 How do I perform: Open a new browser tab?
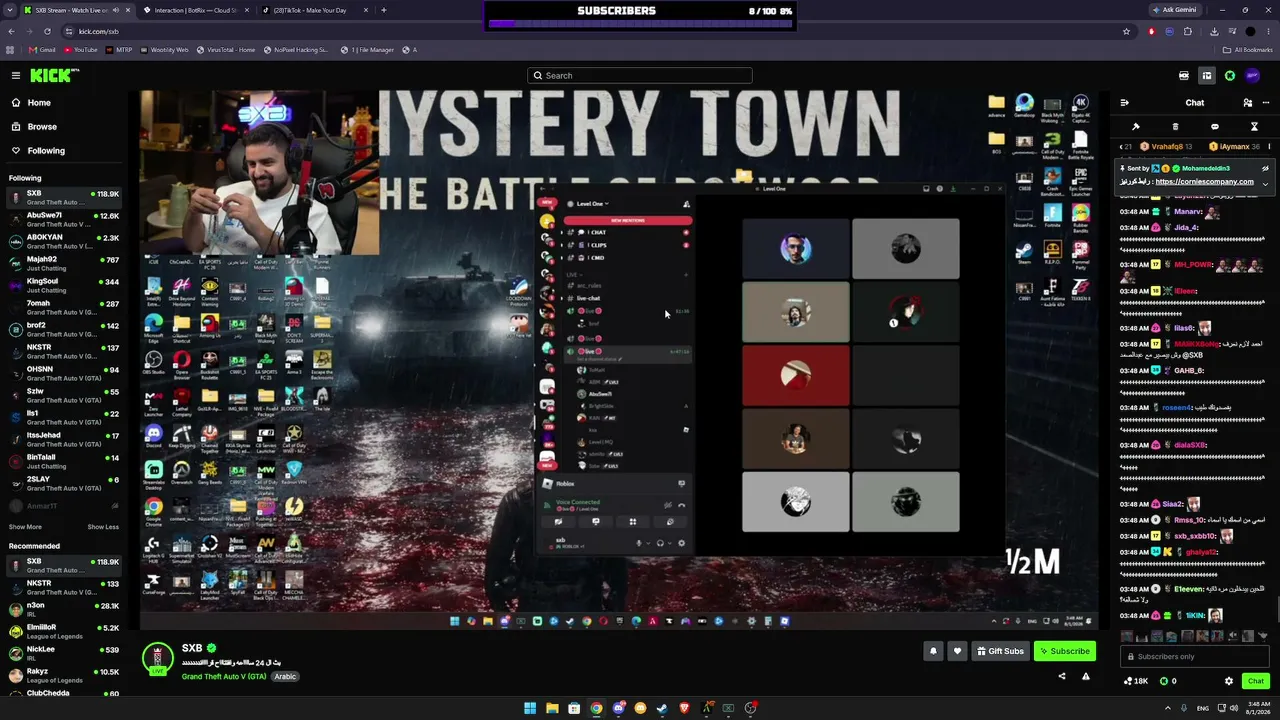pos(384,10)
